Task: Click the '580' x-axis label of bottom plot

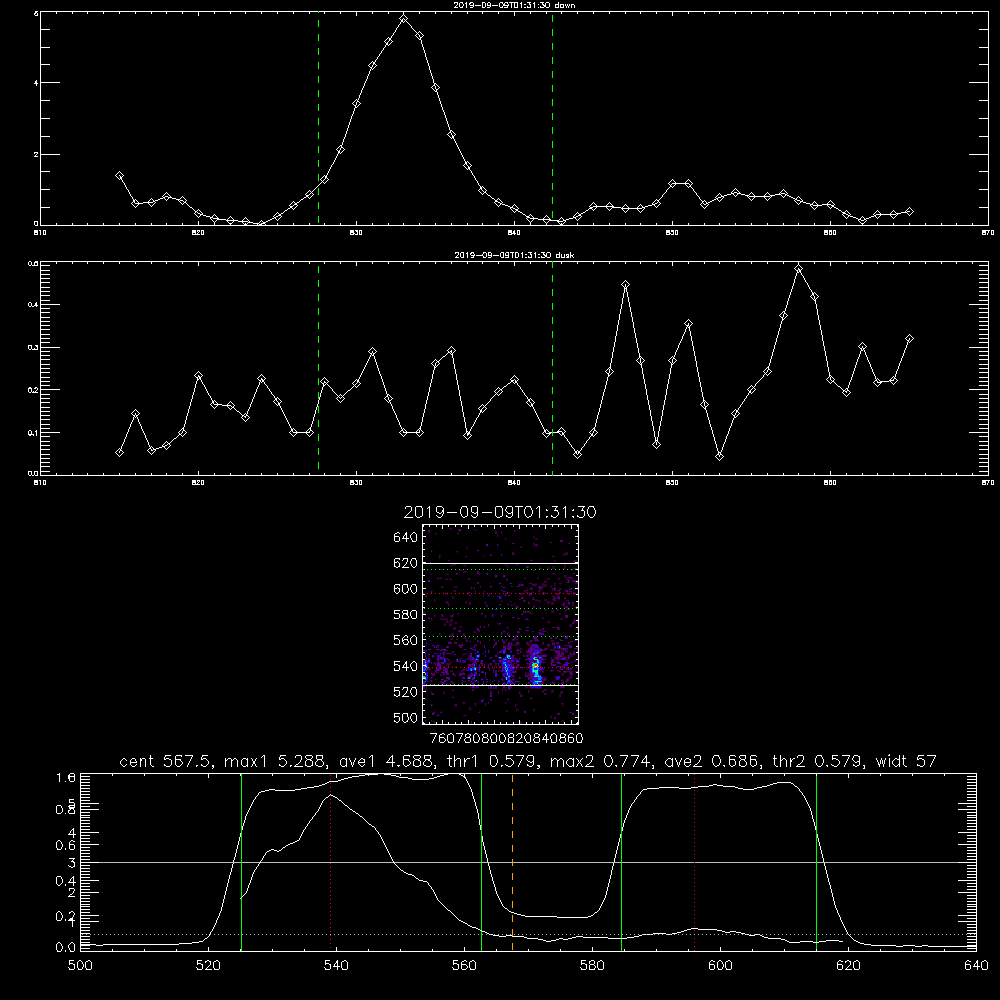Action: point(592,966)
